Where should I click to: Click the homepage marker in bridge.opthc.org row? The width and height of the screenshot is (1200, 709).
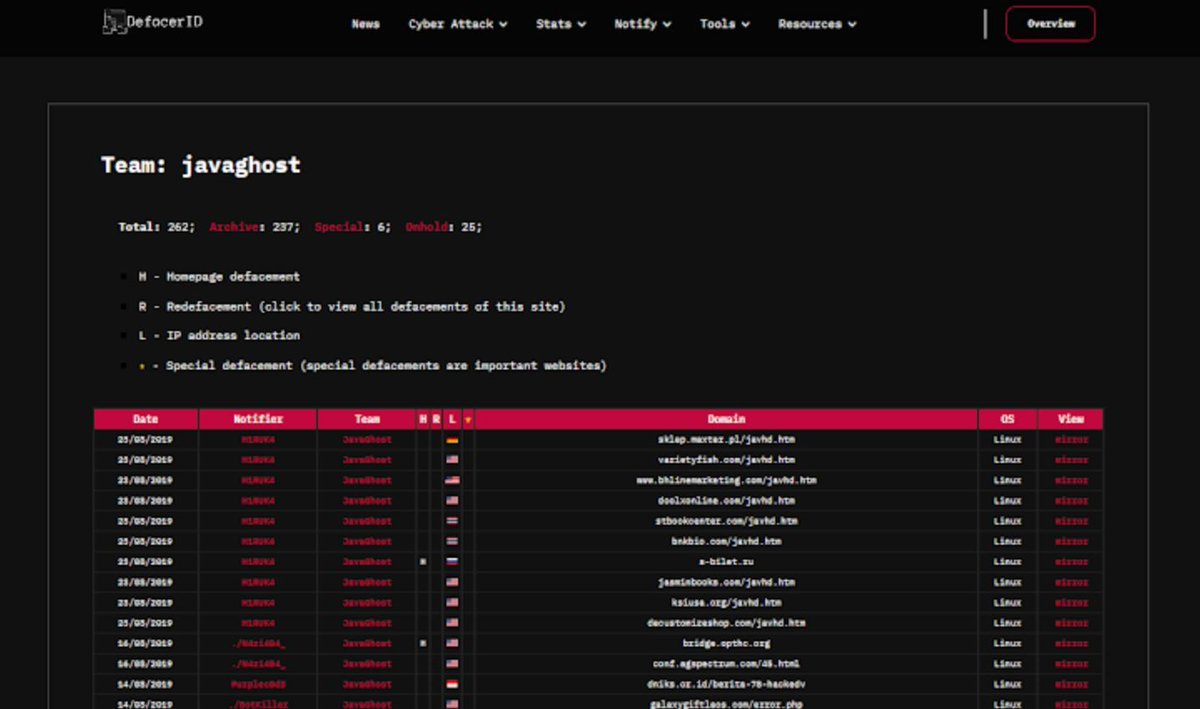point(423,643)
